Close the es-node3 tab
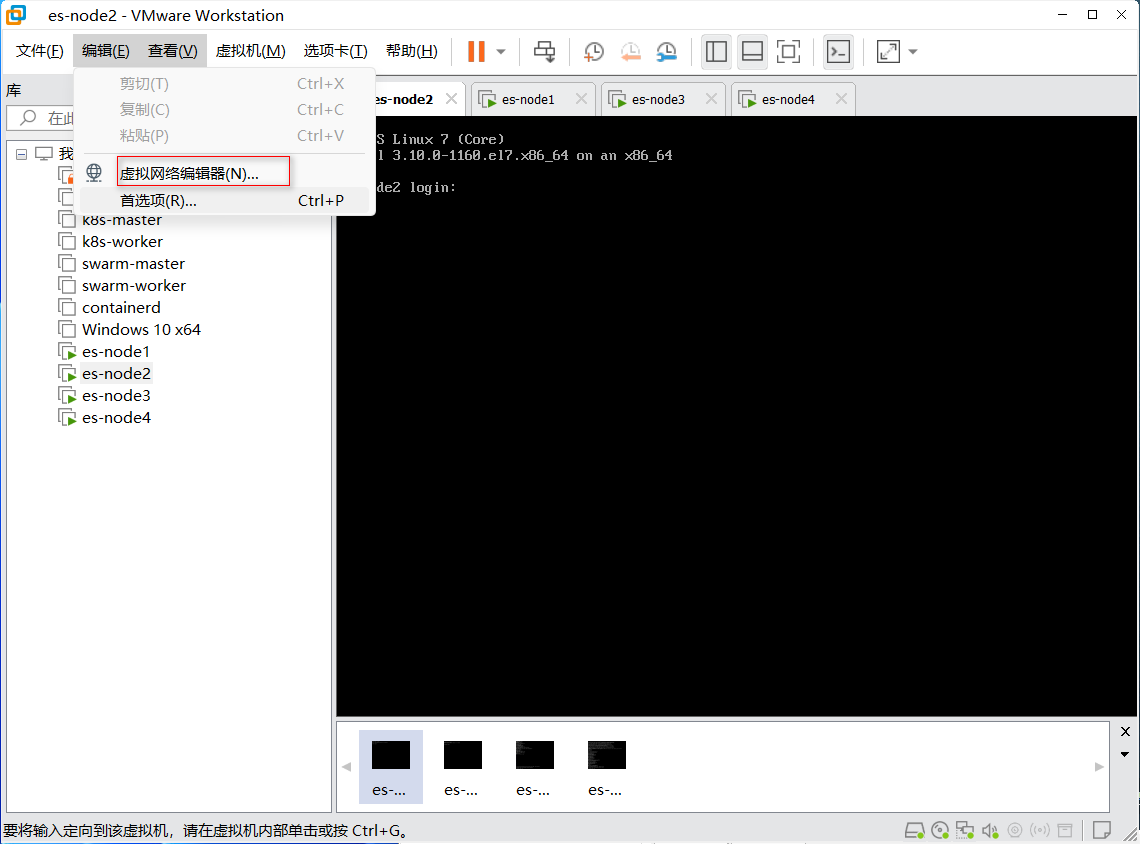Image resolution: width=1140 pixels, height=844 pixels. 712,99
